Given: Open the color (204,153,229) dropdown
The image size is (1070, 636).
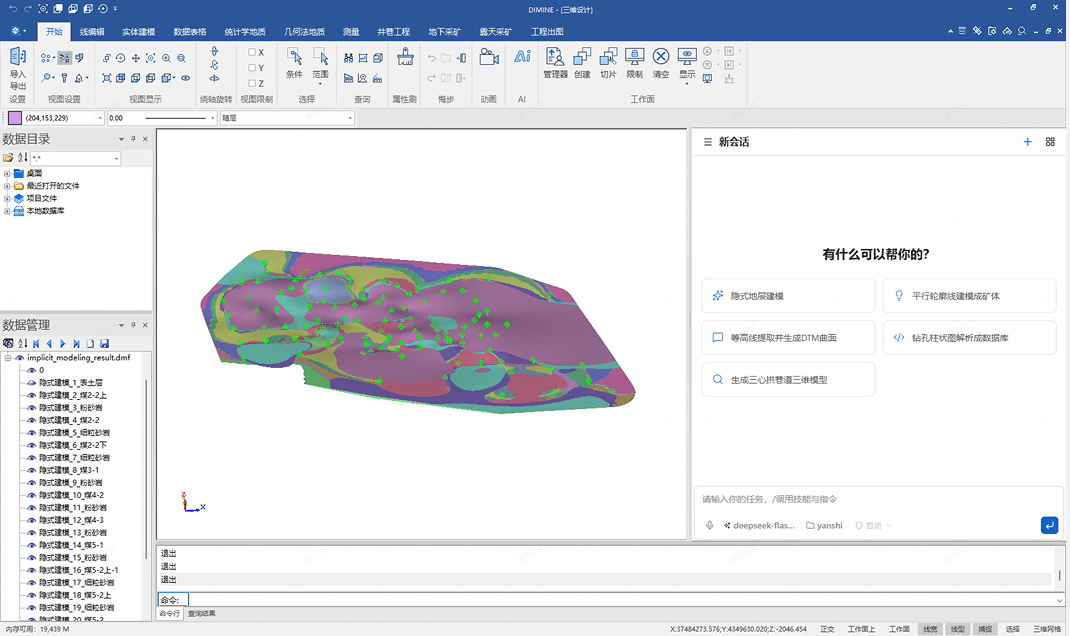Looking at the screenshot, I should [x=100, y=118].
